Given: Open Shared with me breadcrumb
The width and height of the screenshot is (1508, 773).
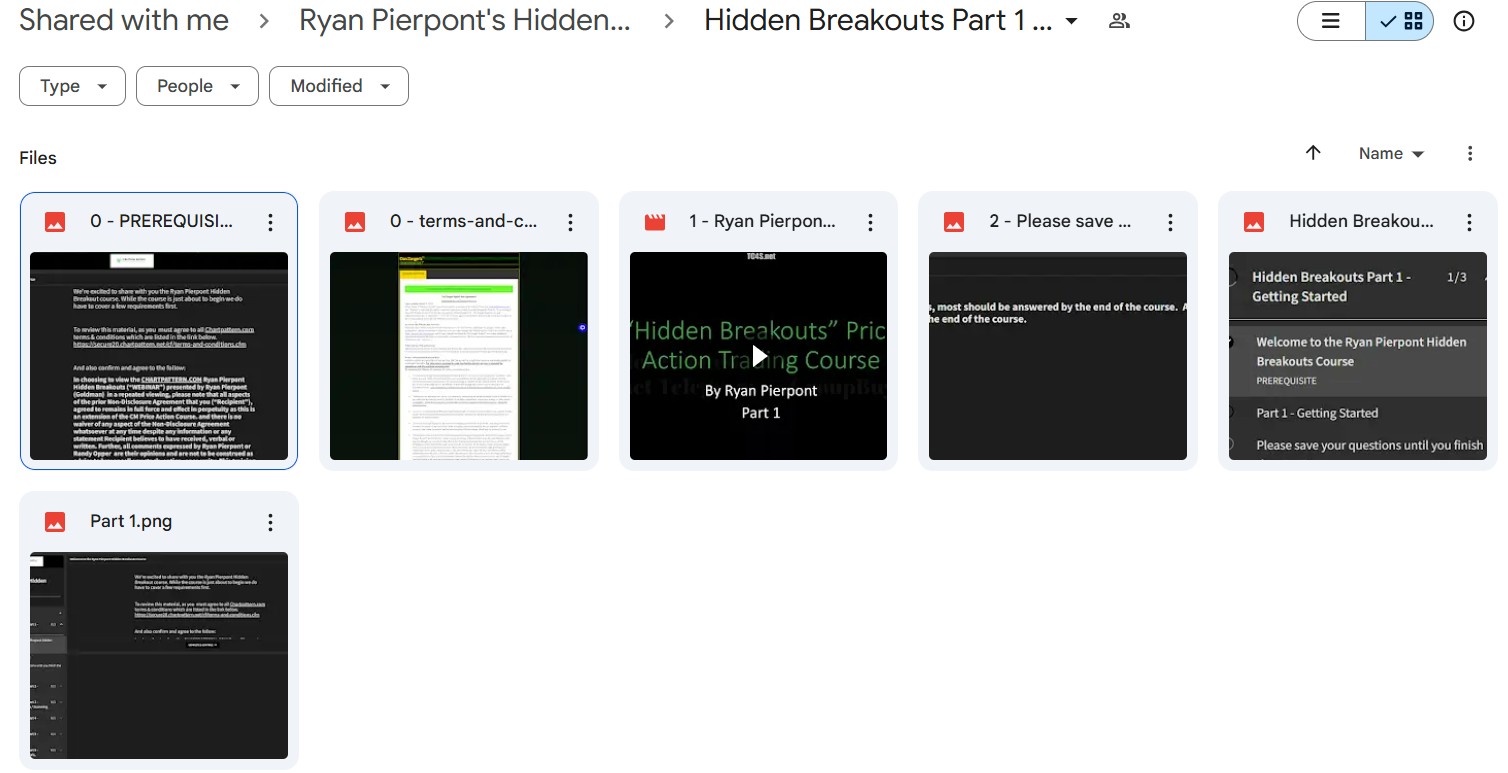Looking at the screenshot, I should [x=124, y=21].
